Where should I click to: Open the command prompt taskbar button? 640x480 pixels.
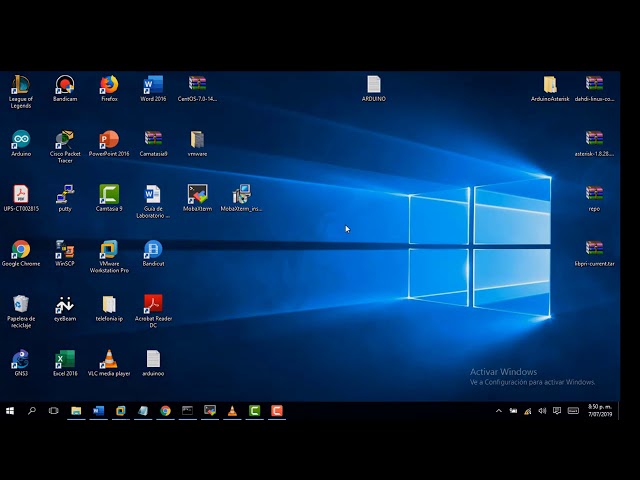187,411
